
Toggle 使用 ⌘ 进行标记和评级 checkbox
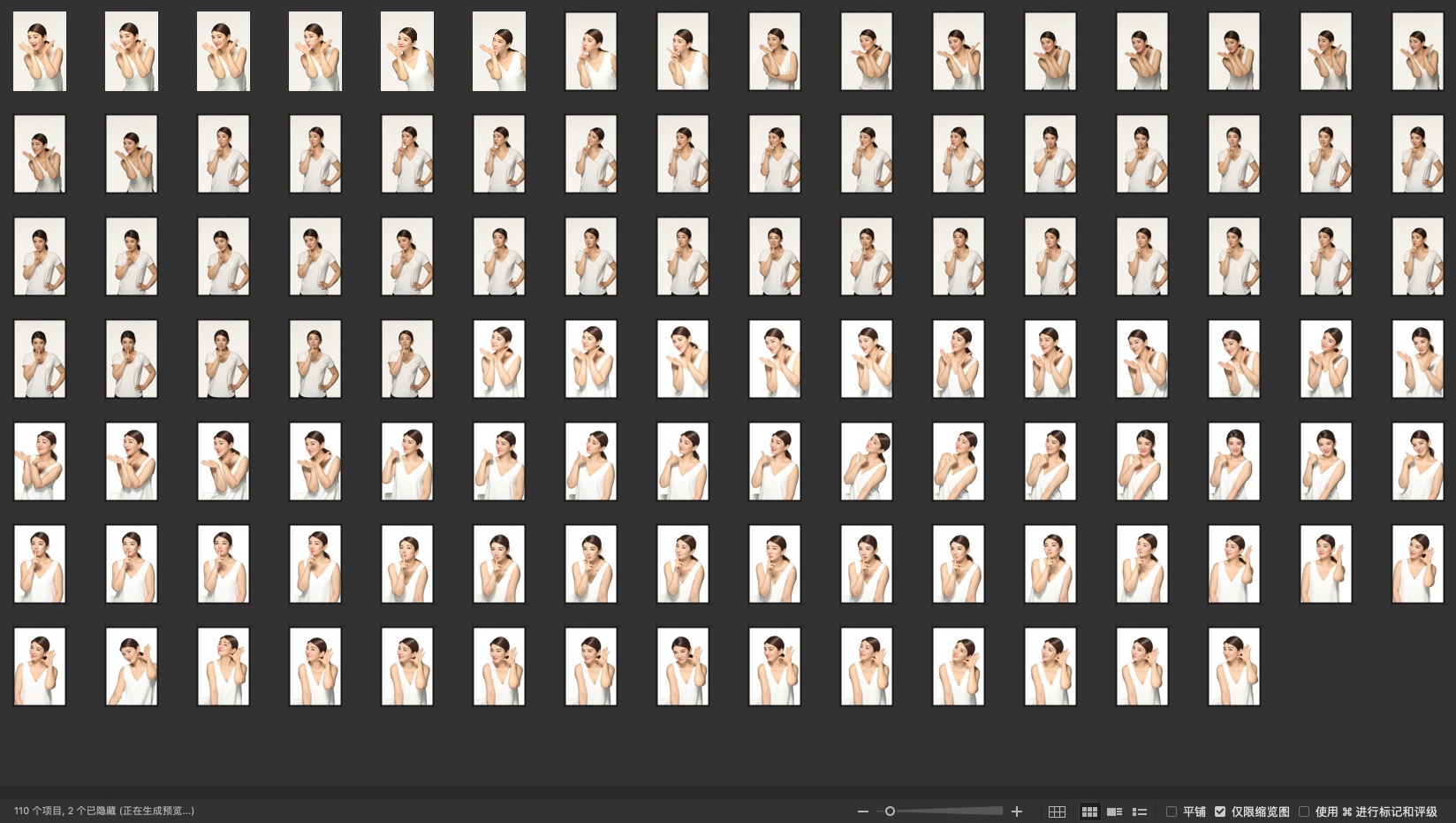1304,812
